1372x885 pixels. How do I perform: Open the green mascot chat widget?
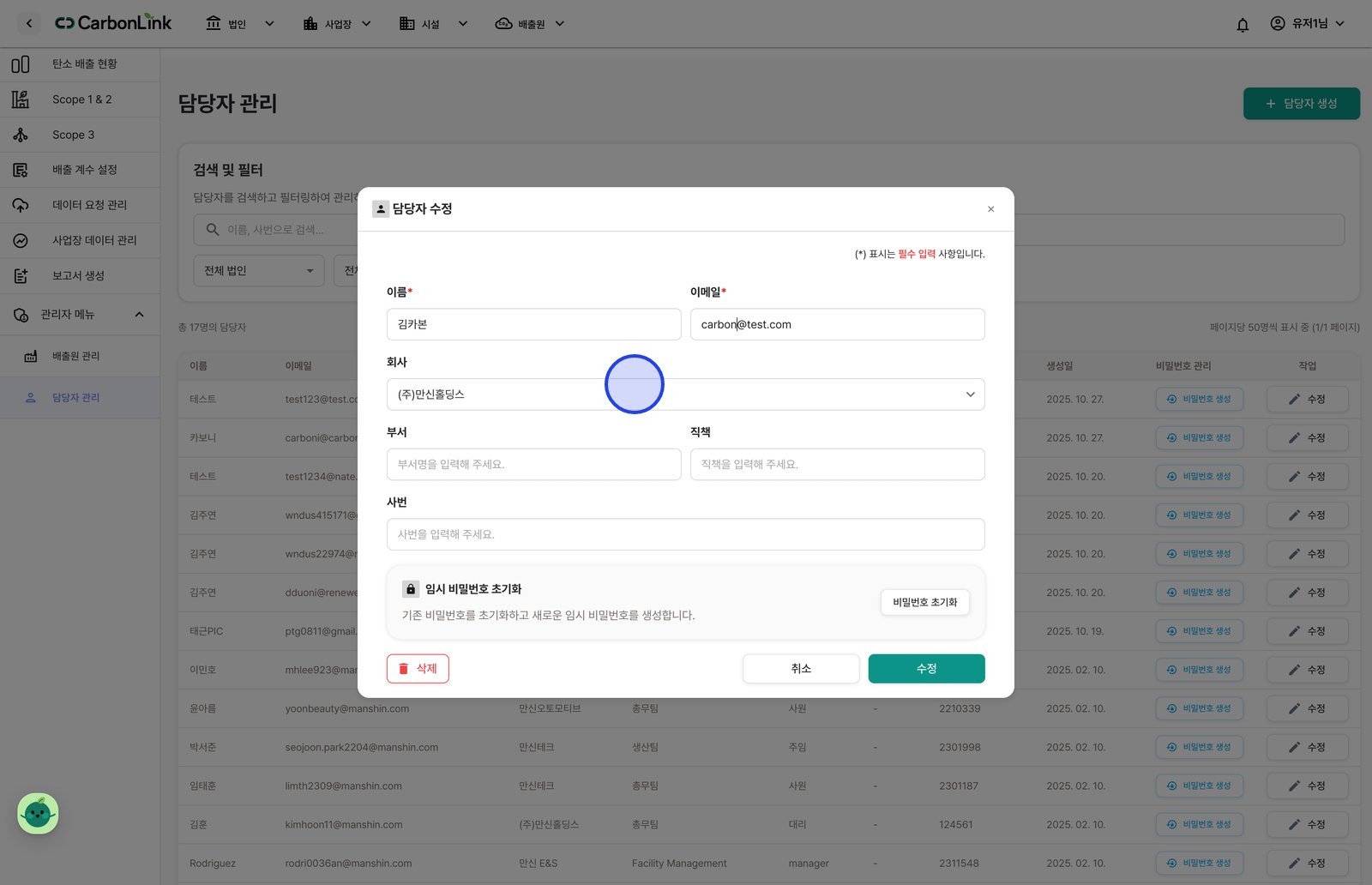pyautogui.click(x=38, y=814)
